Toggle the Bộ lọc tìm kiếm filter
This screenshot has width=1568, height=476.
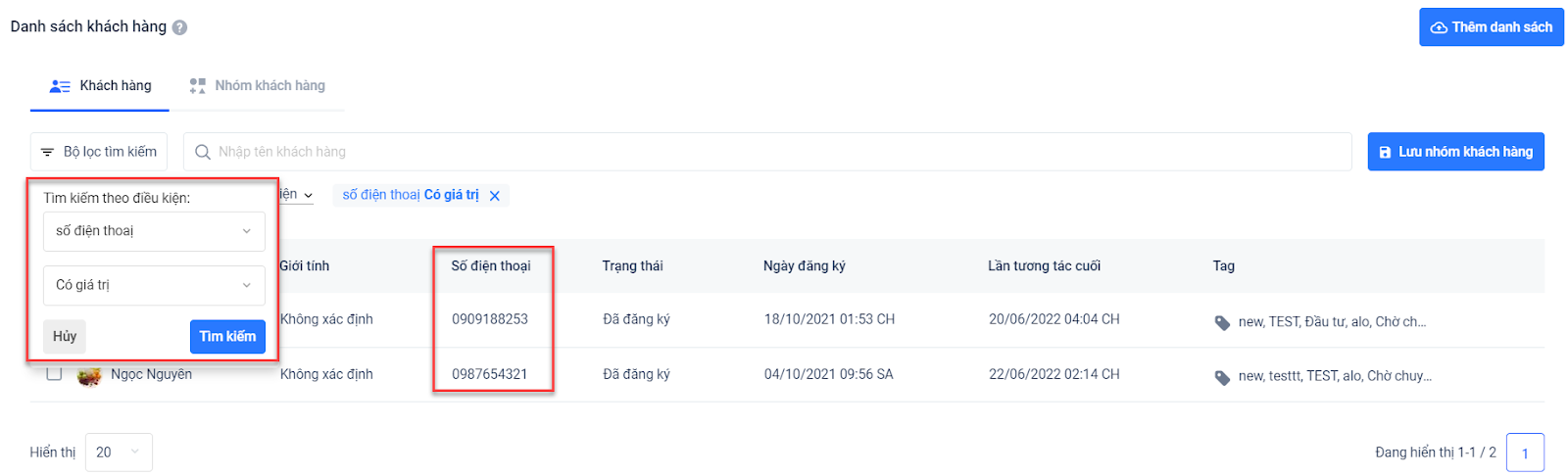coord(99,152)
